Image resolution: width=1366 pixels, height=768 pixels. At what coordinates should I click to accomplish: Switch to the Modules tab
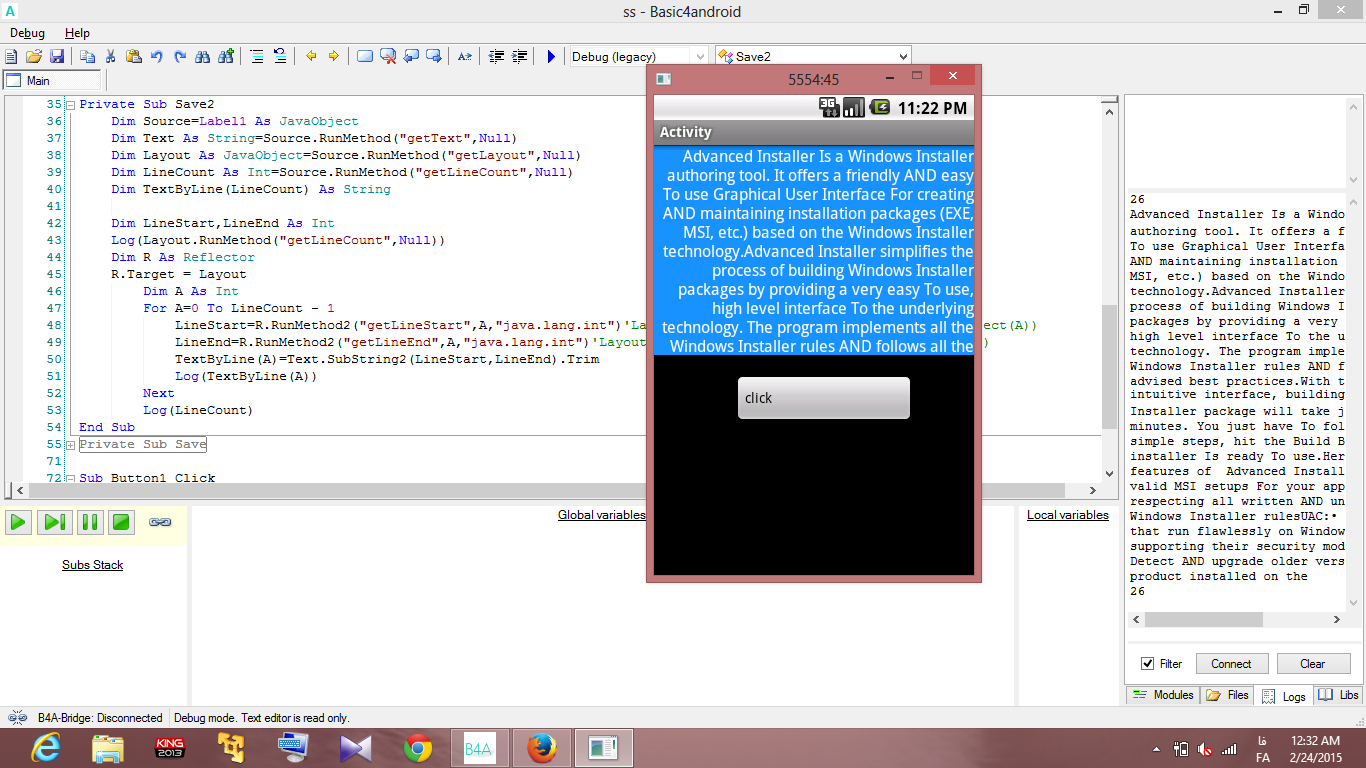tap(1162, 695)
